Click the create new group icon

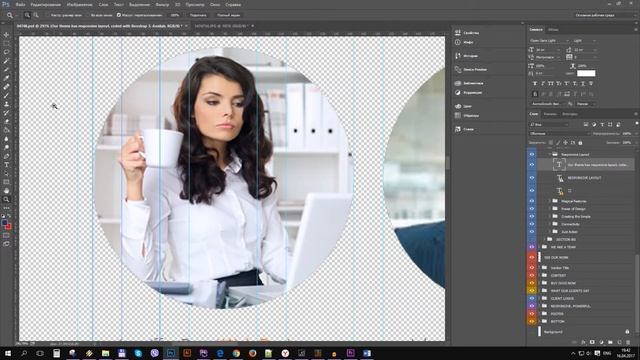point(610,342)
